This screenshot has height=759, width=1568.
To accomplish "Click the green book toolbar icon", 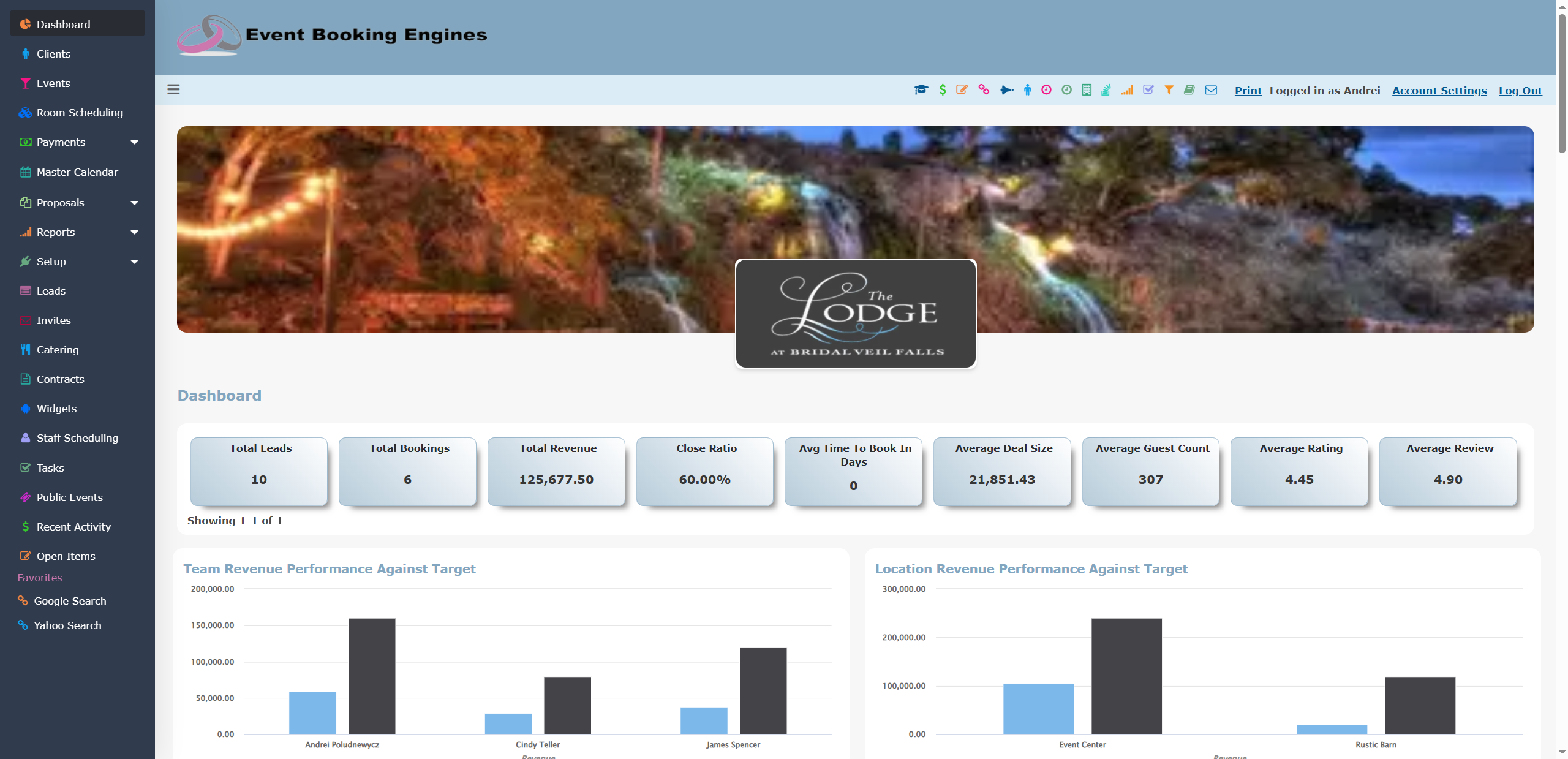I will coord(1189,90).
